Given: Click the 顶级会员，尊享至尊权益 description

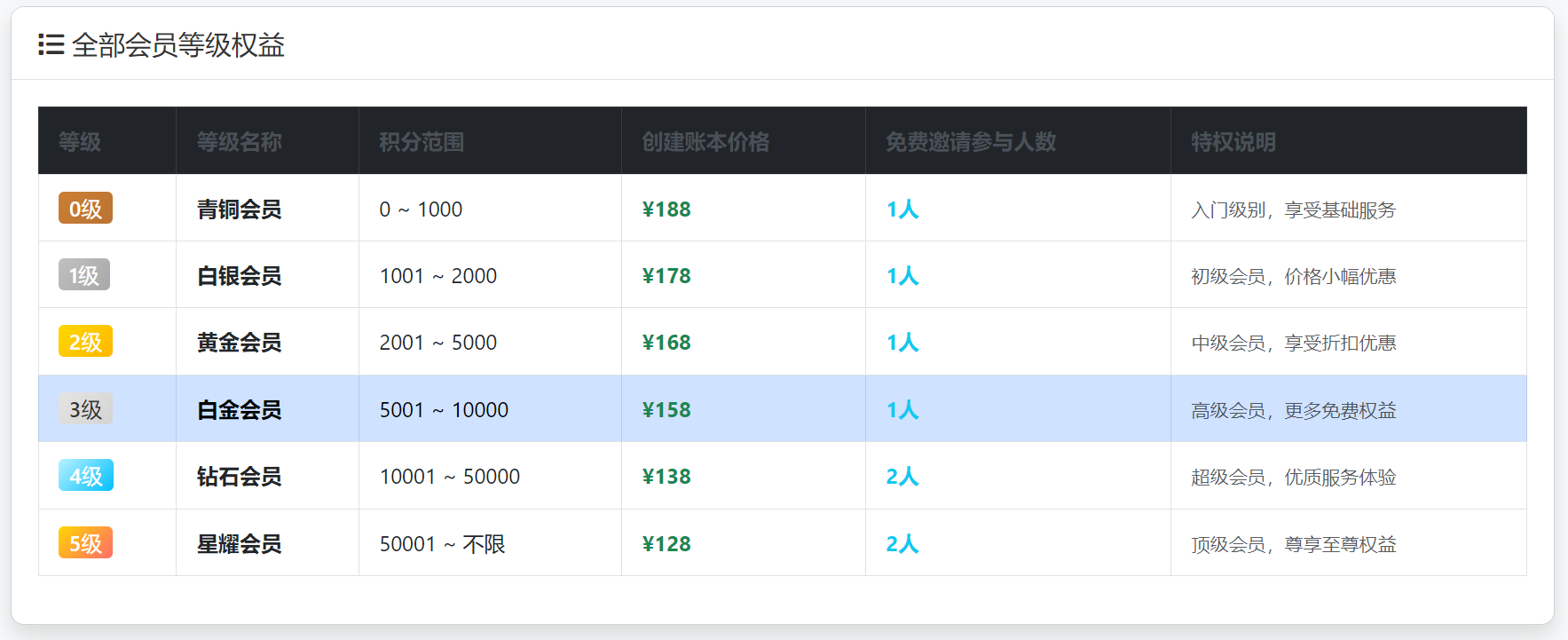Looking at the screenshot, I should (x=1294, y=545).
